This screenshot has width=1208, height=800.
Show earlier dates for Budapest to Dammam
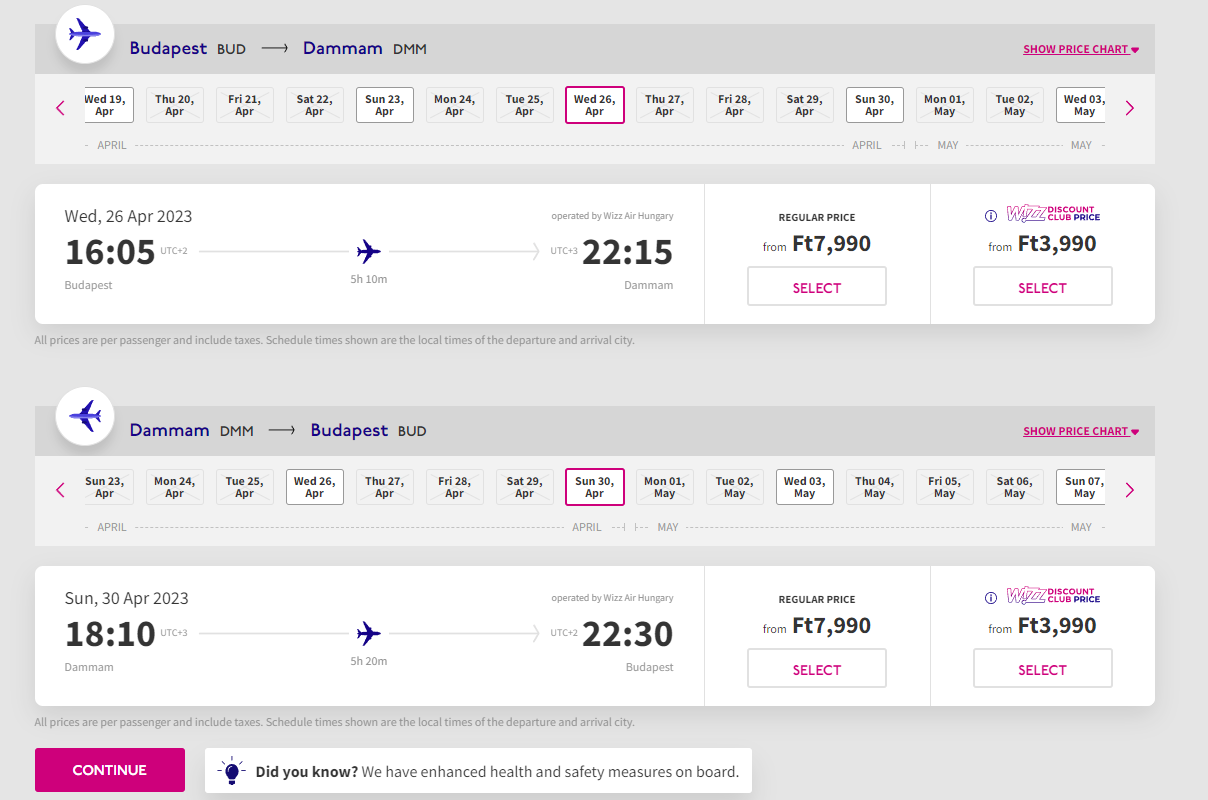tap(60, 108)
